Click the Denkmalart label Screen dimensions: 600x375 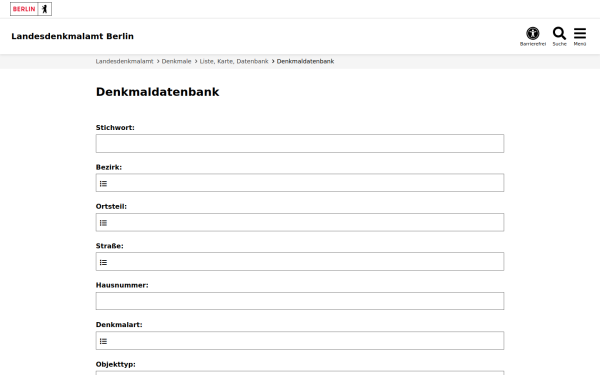coord(119,325)
